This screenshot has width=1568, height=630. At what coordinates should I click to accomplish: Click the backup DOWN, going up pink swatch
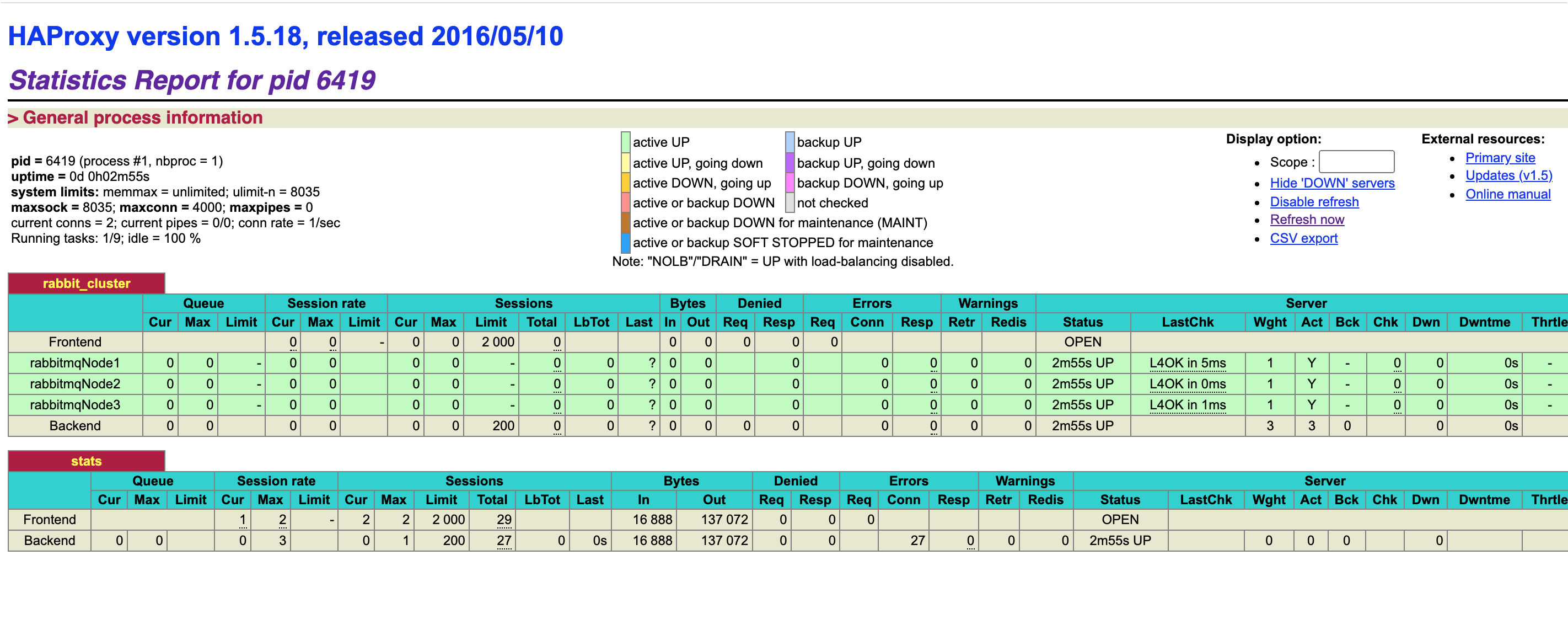[790, 183]
